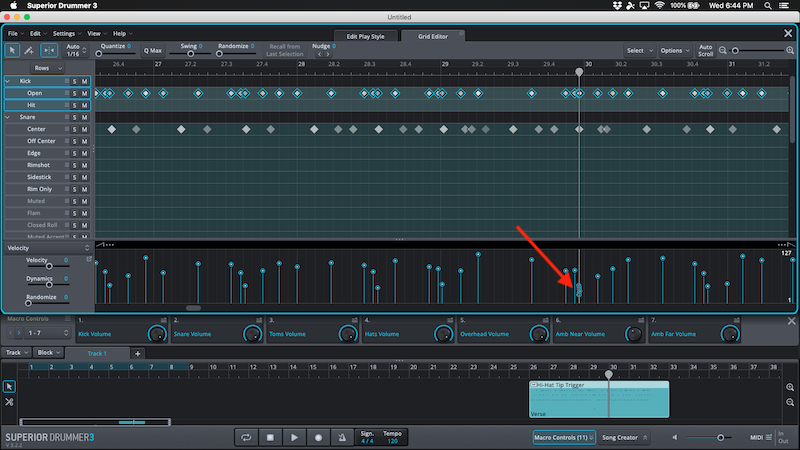Toggle the metronome

coord(342,437)
